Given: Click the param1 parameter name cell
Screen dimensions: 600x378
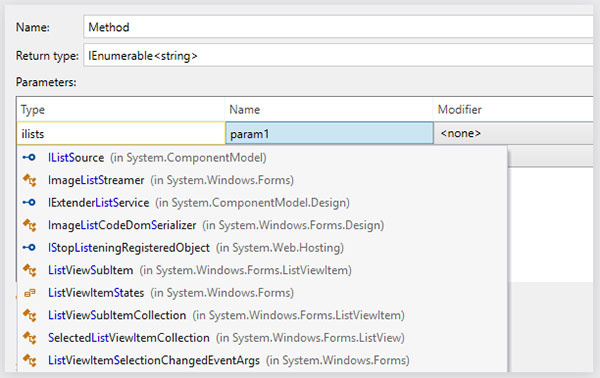Looking at the screenshot, I should pos(329,134).
